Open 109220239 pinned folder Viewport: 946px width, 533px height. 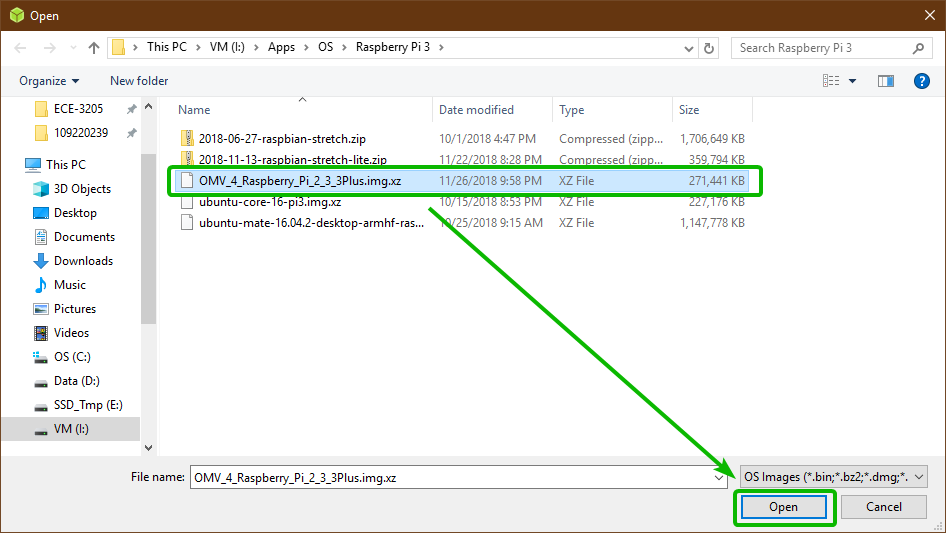coord(81,133)
